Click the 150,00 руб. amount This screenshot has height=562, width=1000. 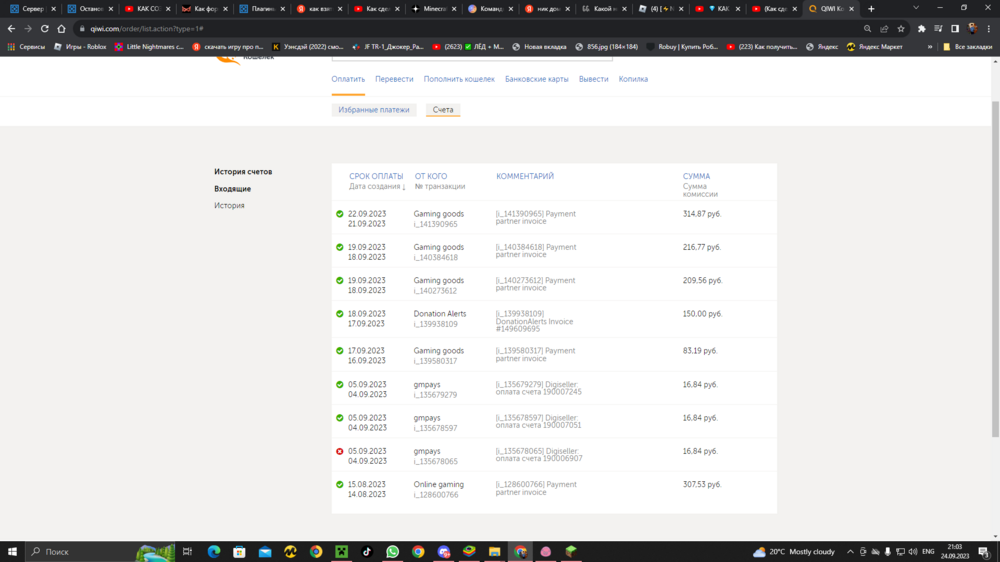coord(702,314)
